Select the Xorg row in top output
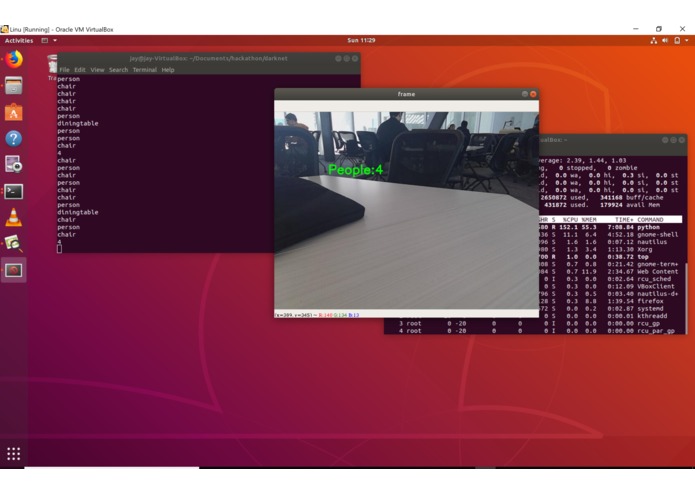This screenshot has height=494, width=695. click(610, 249)
